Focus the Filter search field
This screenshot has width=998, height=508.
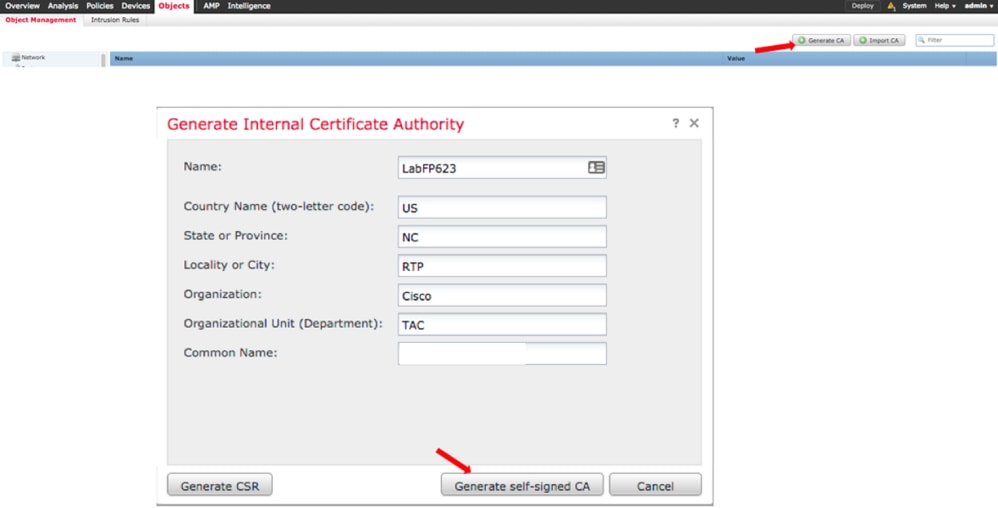955,40
